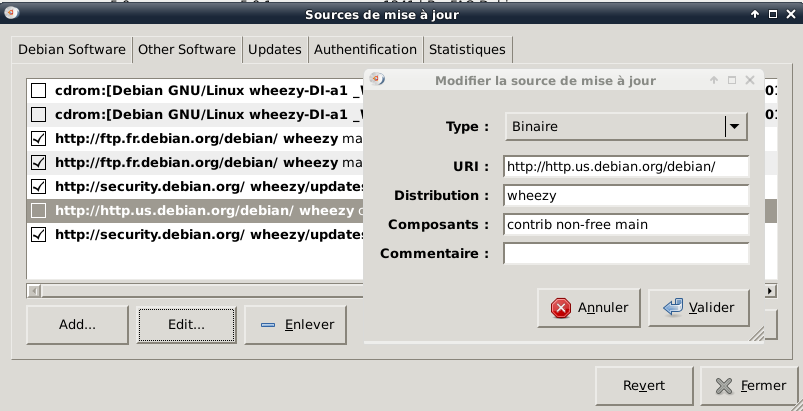This screenshot has width=803, height=411.
Task: Click the application icon in main title bar
Action: tap(12, 13)
